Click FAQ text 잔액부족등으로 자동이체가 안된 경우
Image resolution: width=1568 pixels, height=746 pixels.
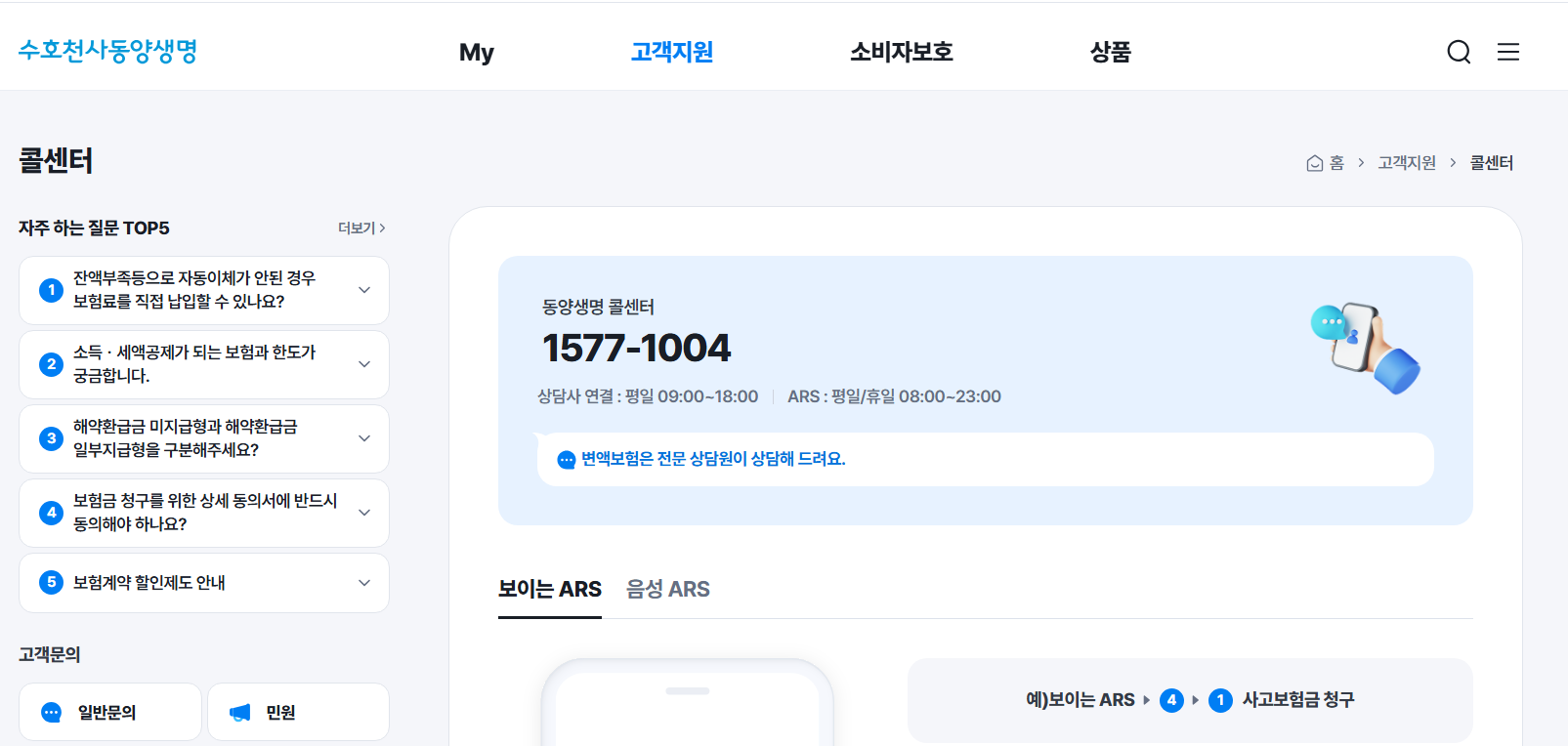tap(194, 278)
